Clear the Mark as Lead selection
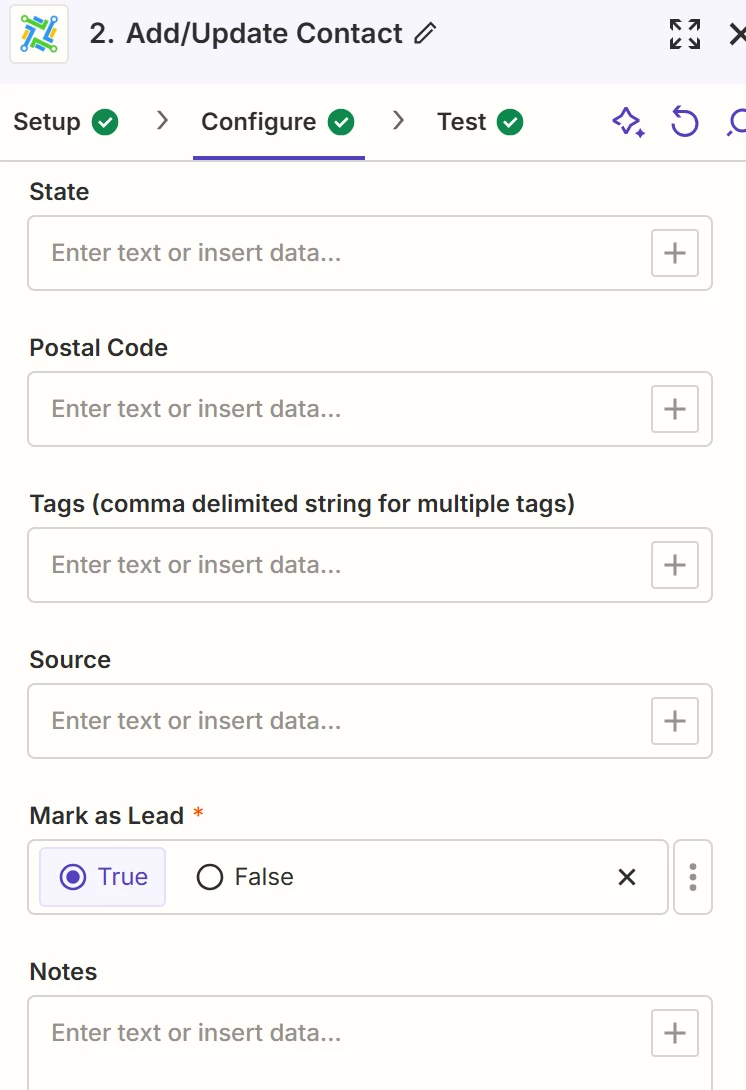Screen dimensions: 746x1090 coord(627,877)
